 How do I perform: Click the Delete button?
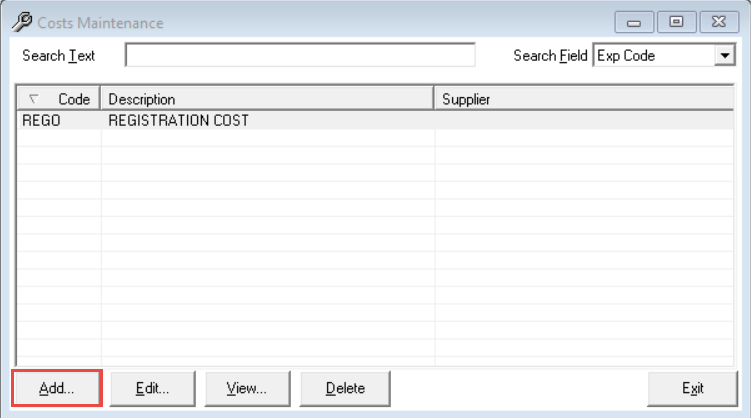(x=345, y=388)
